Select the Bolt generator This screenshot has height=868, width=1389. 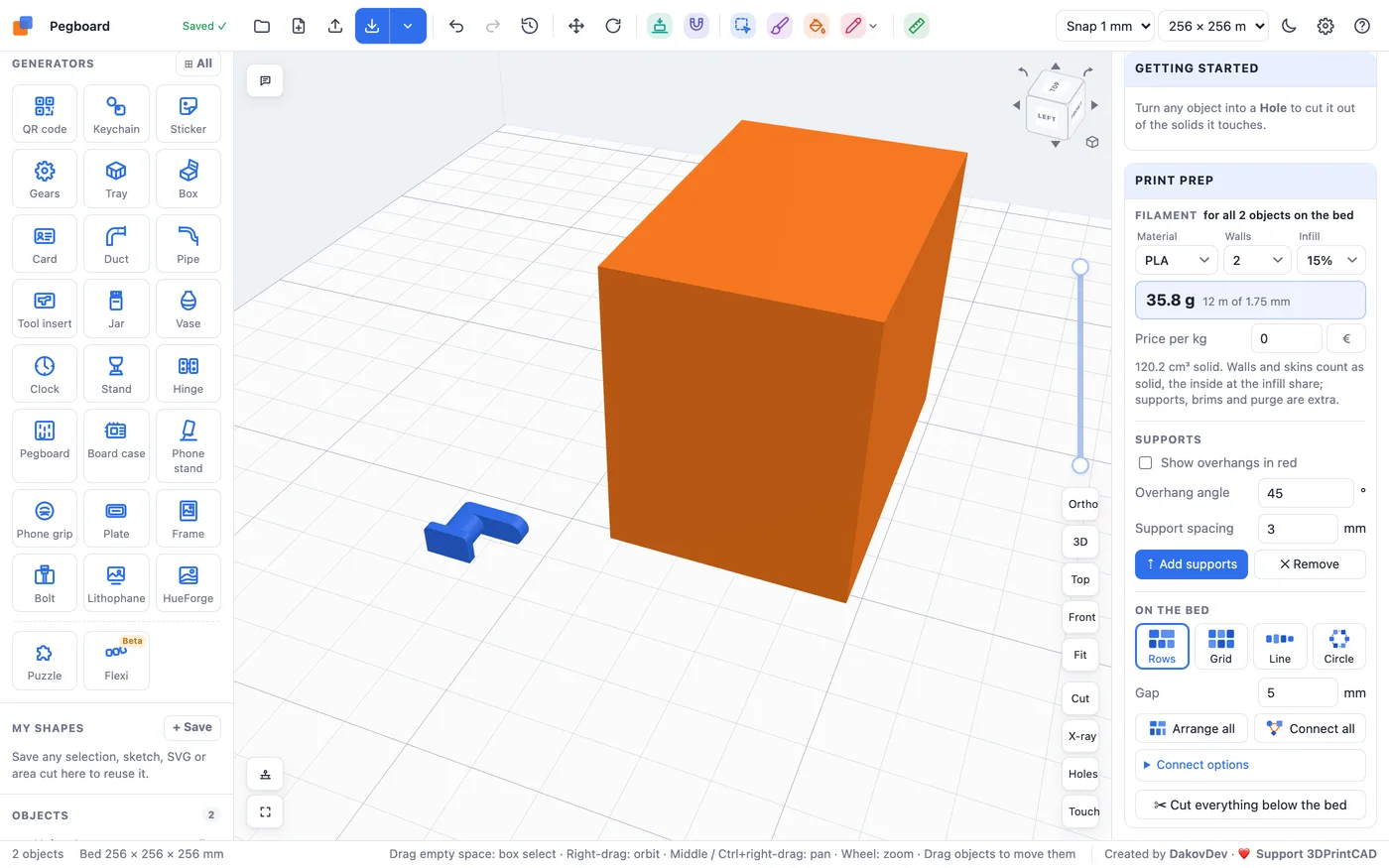(45, 583)
